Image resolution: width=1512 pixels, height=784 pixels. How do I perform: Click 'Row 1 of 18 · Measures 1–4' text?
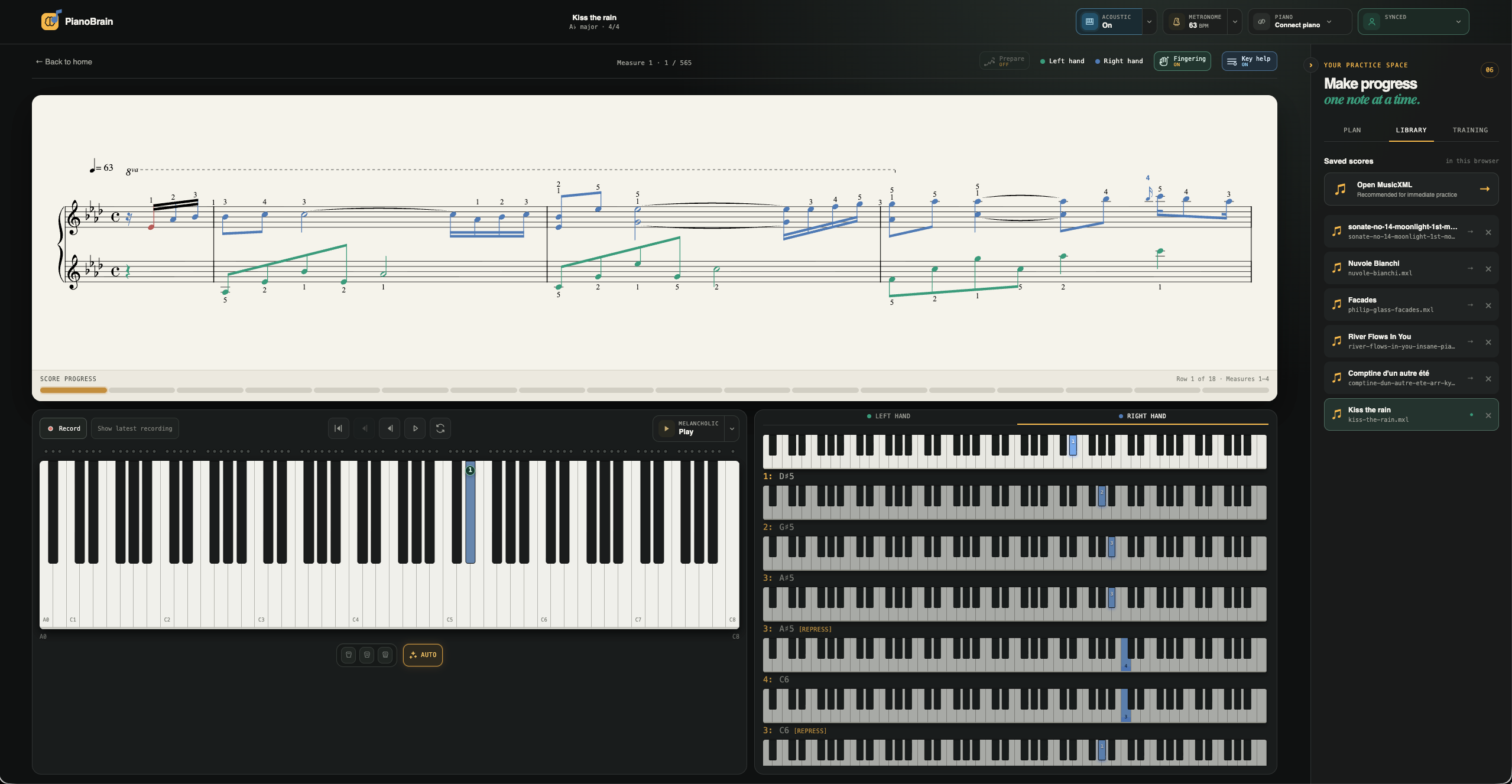click(x=1222, y=379)
